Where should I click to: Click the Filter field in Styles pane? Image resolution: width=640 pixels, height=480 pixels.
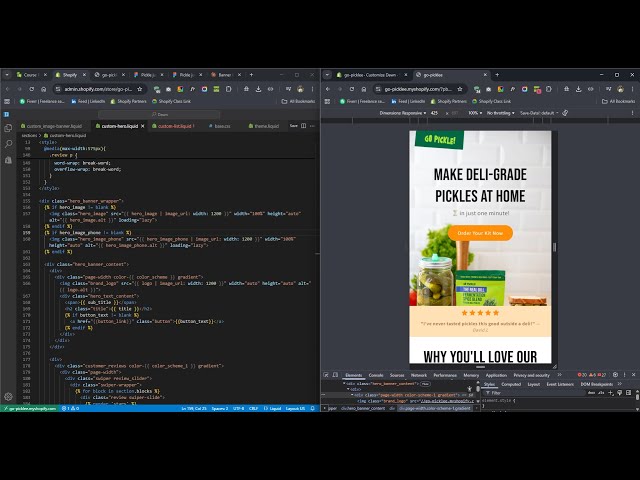click(535, 393)
